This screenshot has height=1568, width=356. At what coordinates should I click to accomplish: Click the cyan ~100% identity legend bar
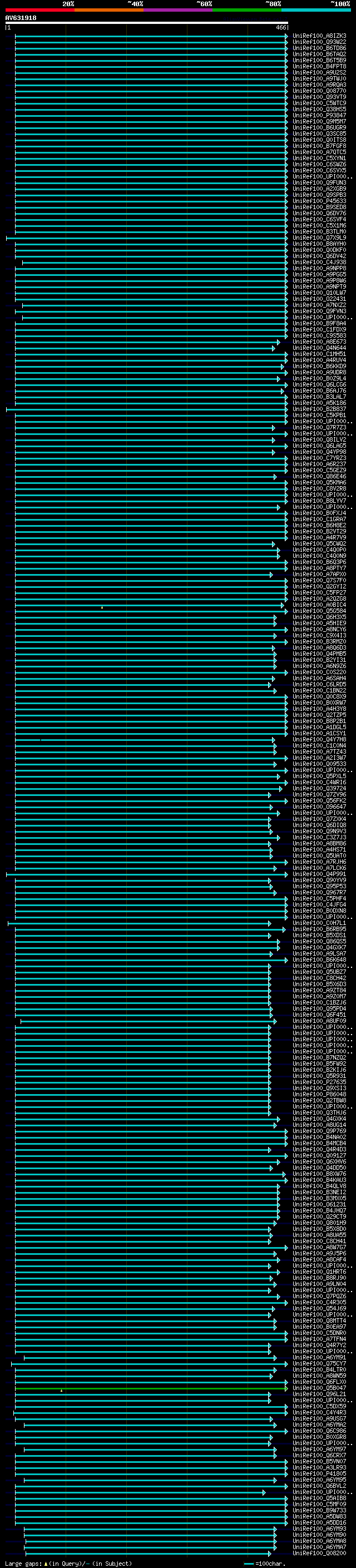pos(316,10)
